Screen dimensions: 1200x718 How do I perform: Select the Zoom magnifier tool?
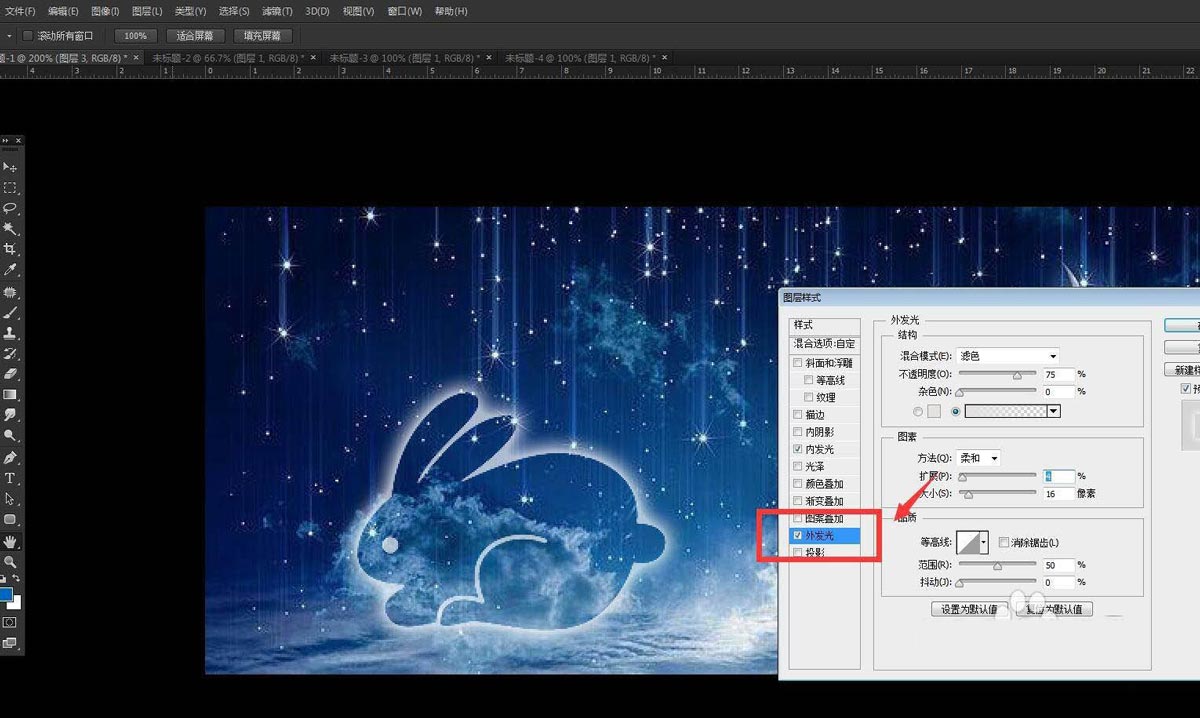point(10,562)
